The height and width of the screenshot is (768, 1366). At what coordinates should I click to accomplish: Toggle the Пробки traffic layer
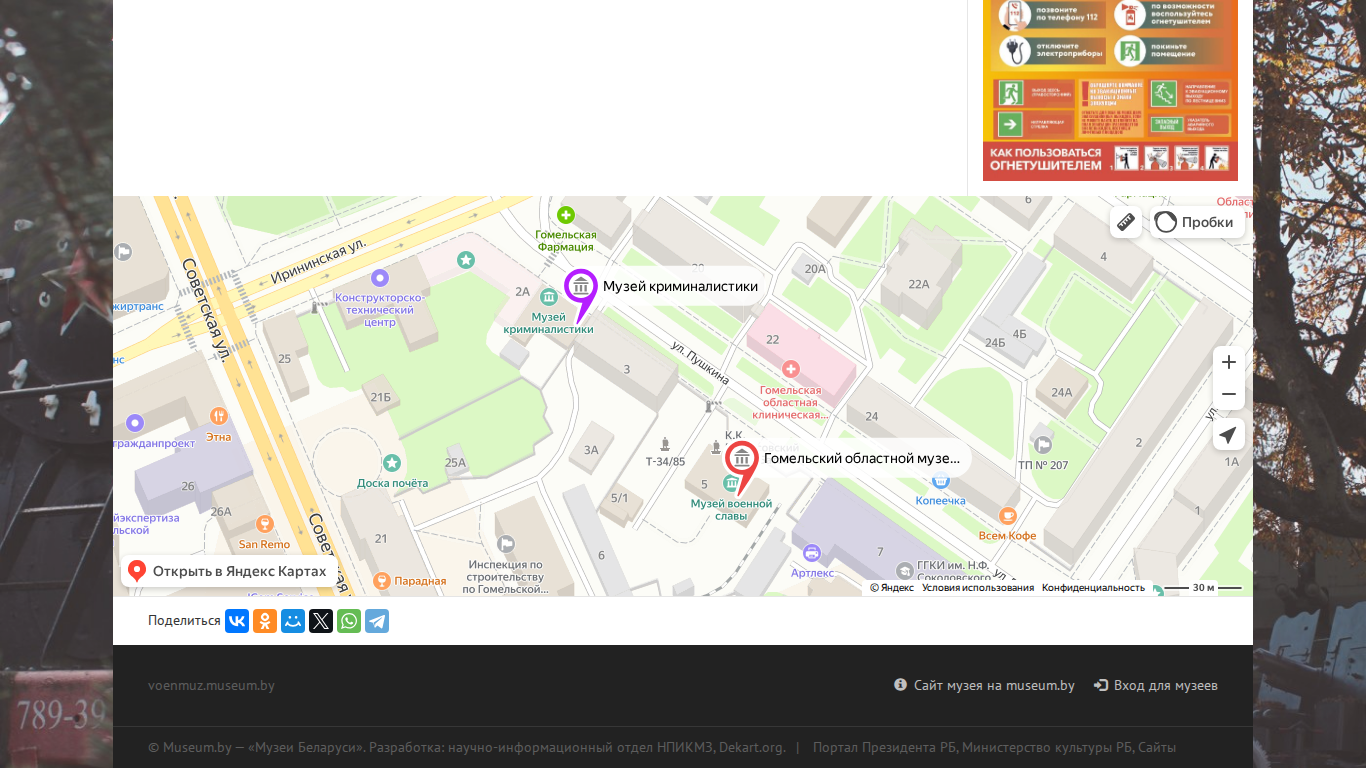pyautogui.click(x=1196, y=222)
